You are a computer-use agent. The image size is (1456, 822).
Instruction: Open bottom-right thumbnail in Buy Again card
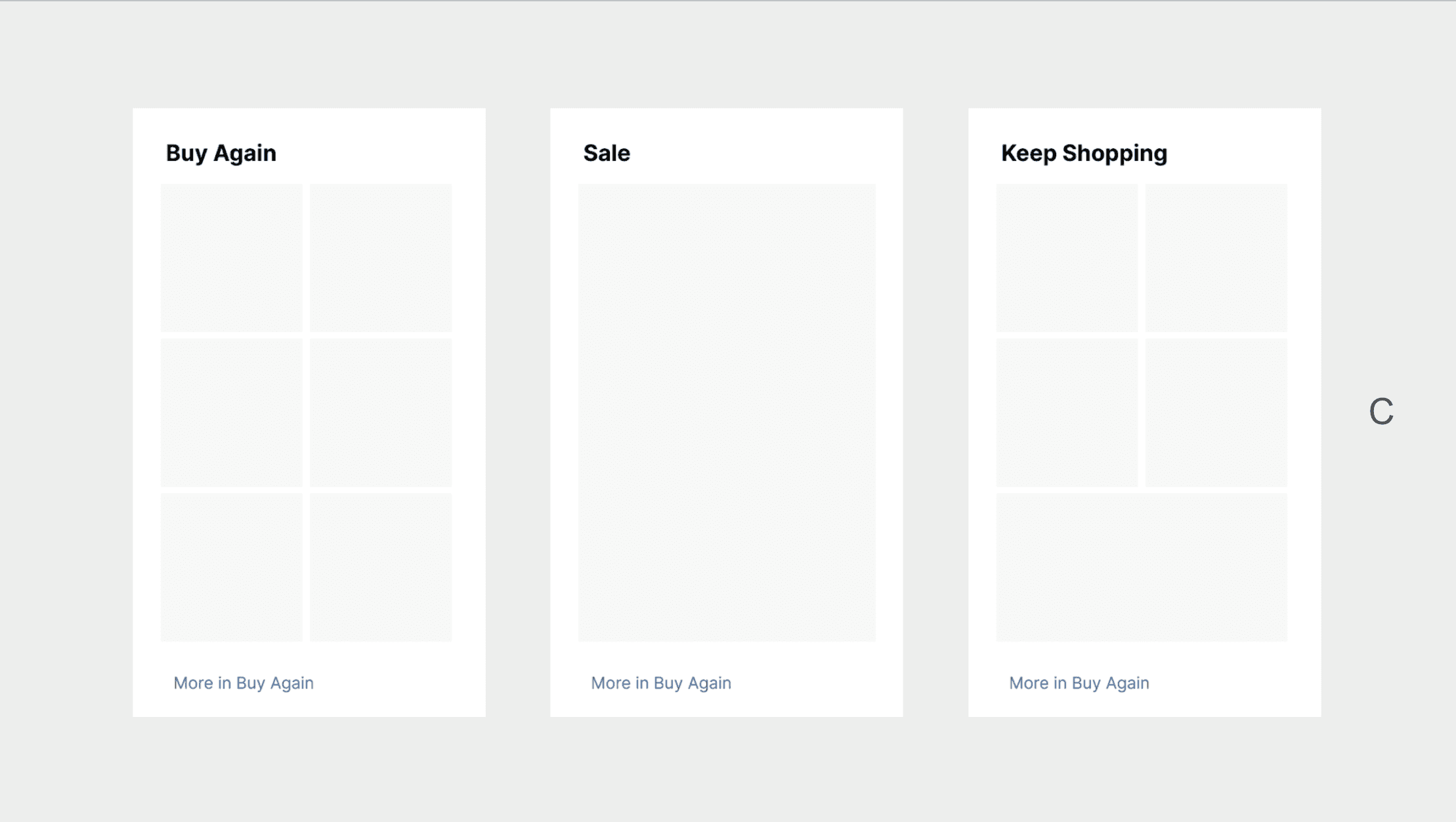point(381,567)
